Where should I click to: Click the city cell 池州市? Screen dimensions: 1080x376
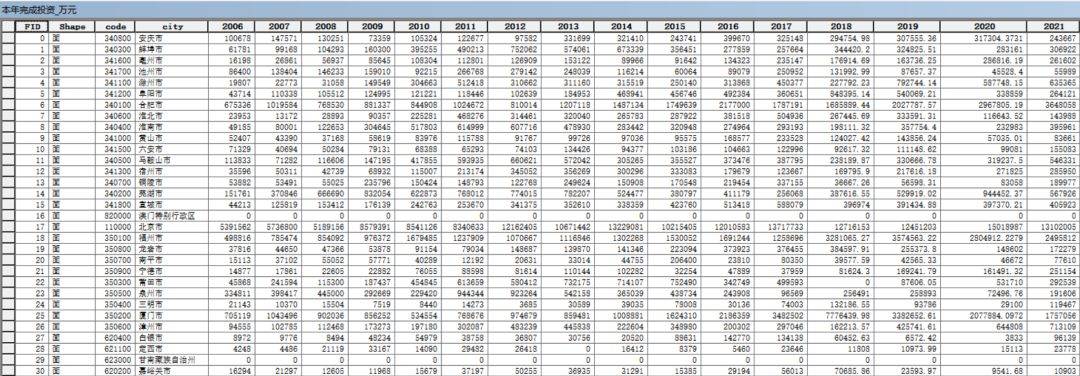click(172, 71)
